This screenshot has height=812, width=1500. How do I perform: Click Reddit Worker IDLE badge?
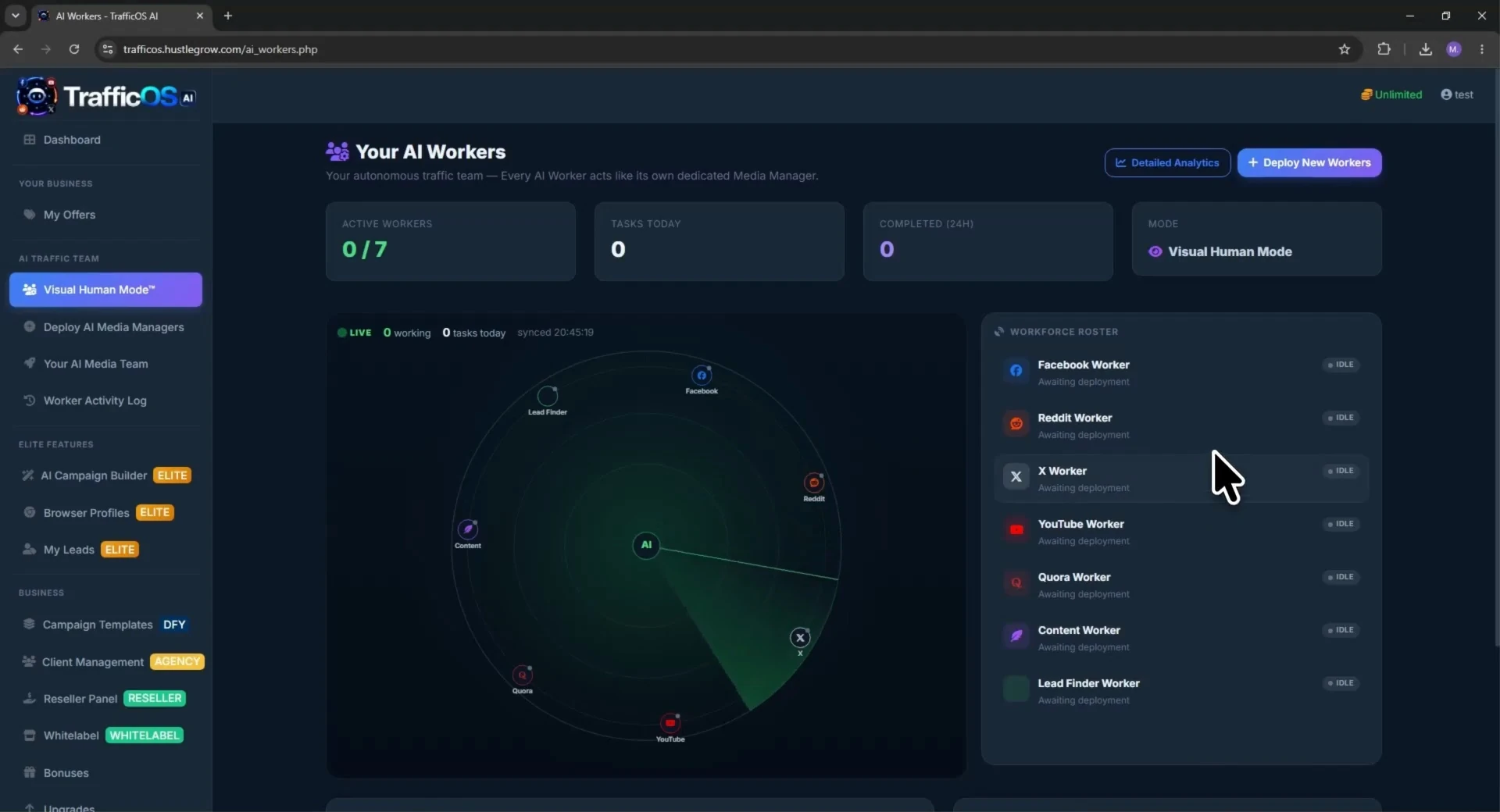click(x=1341, y=418)
